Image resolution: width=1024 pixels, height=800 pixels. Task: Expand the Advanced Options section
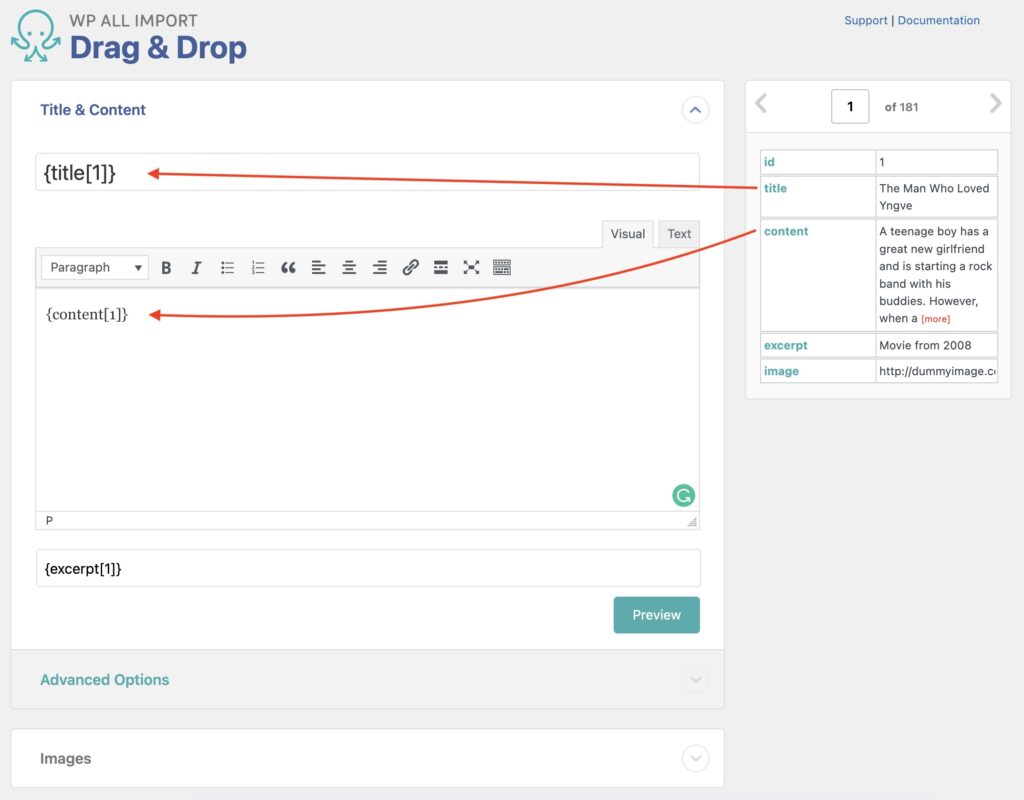pos(695,679)
